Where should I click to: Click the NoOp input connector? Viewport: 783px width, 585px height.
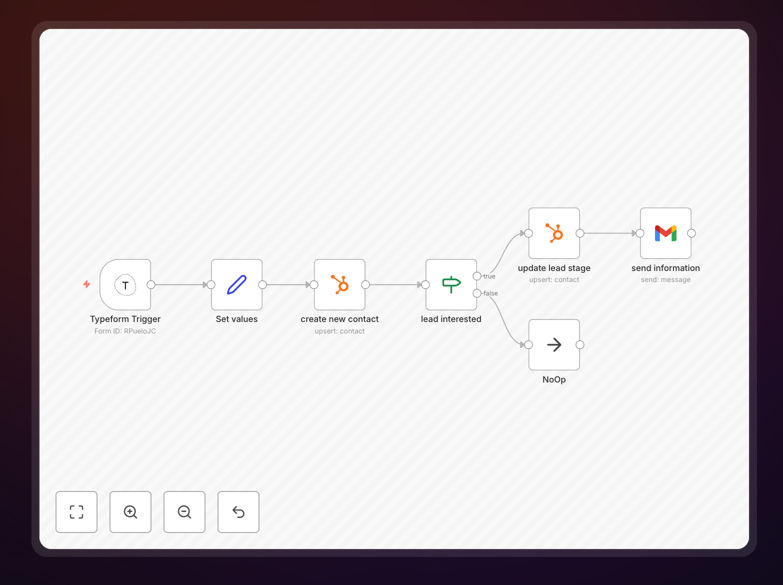(x=528, y=345)
